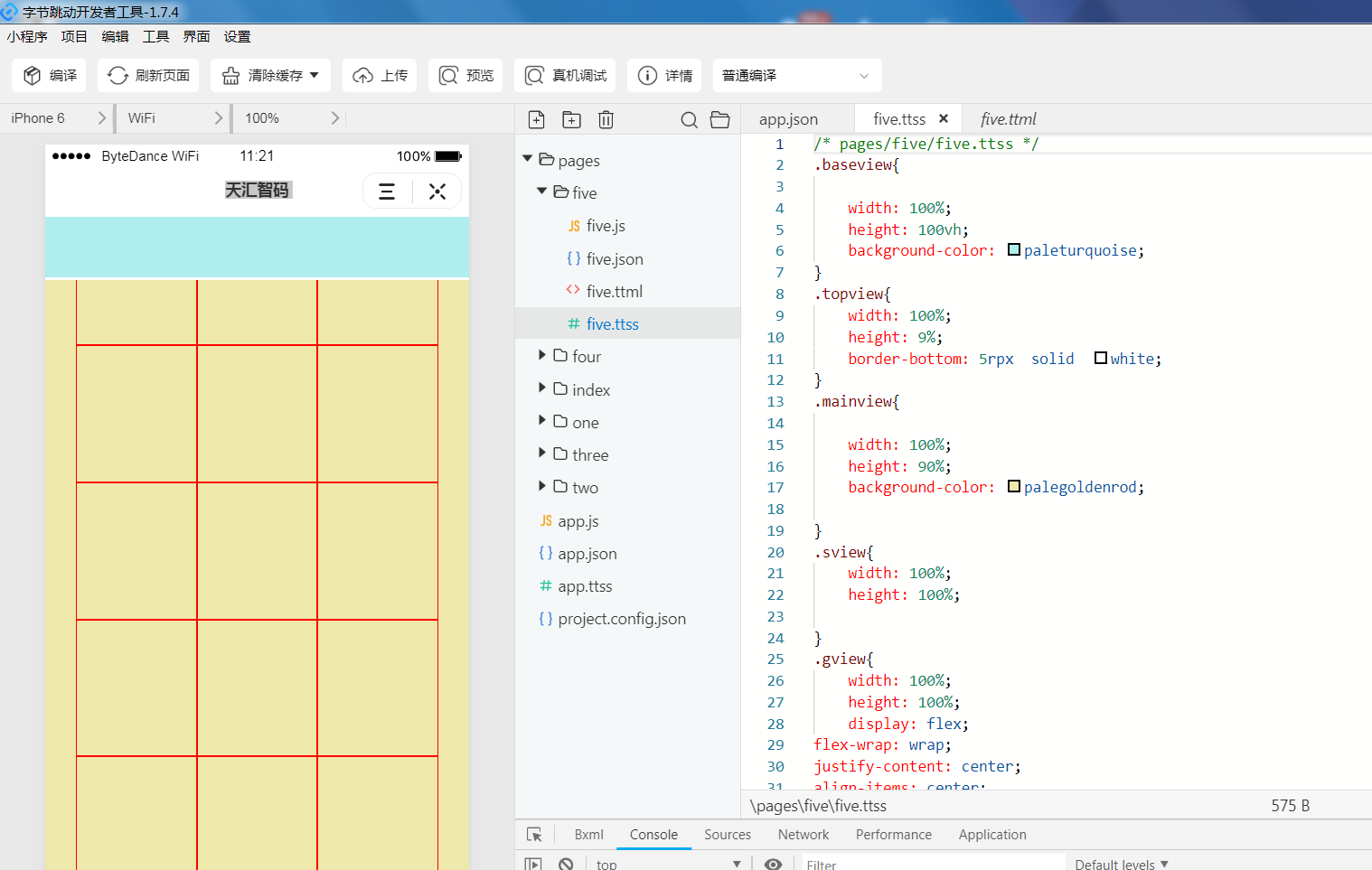Screen dimensions: 1372x870
Task: Switch to the Application devtools tab
Action: pos(992,835)
